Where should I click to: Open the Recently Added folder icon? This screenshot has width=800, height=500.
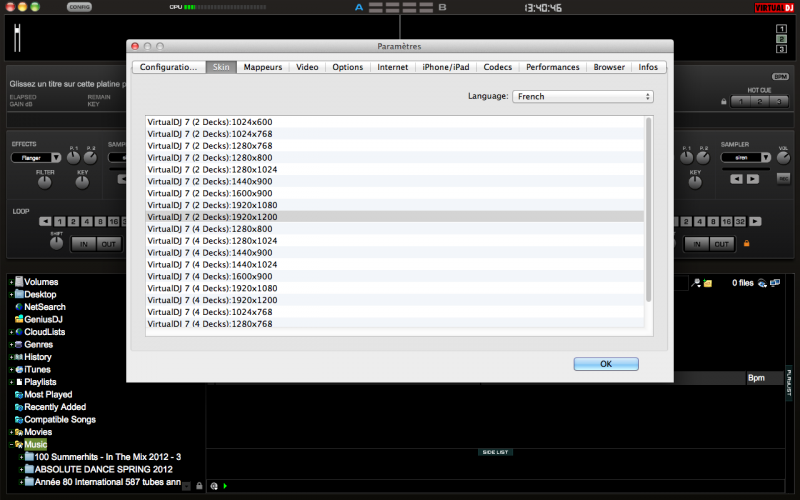pos(19,407)
